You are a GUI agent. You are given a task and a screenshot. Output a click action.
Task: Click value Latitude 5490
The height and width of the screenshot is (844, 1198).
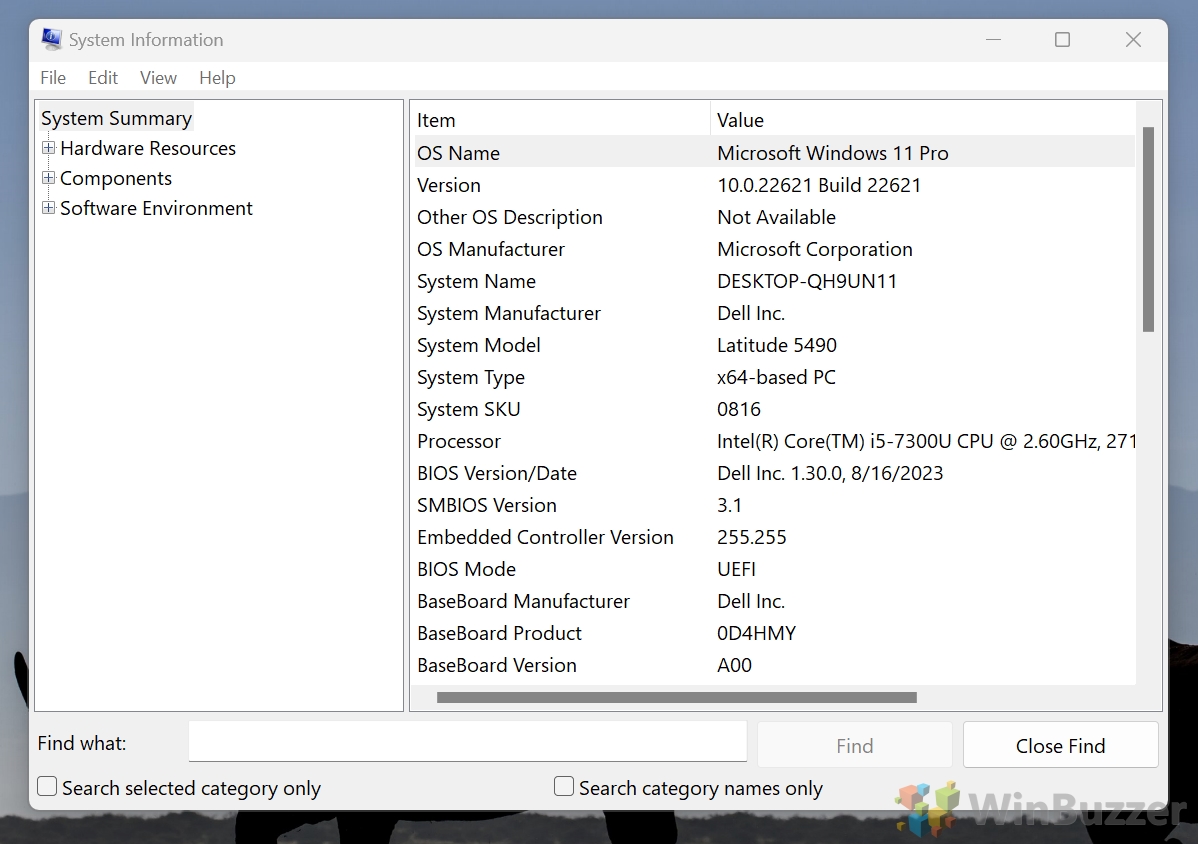777,345
